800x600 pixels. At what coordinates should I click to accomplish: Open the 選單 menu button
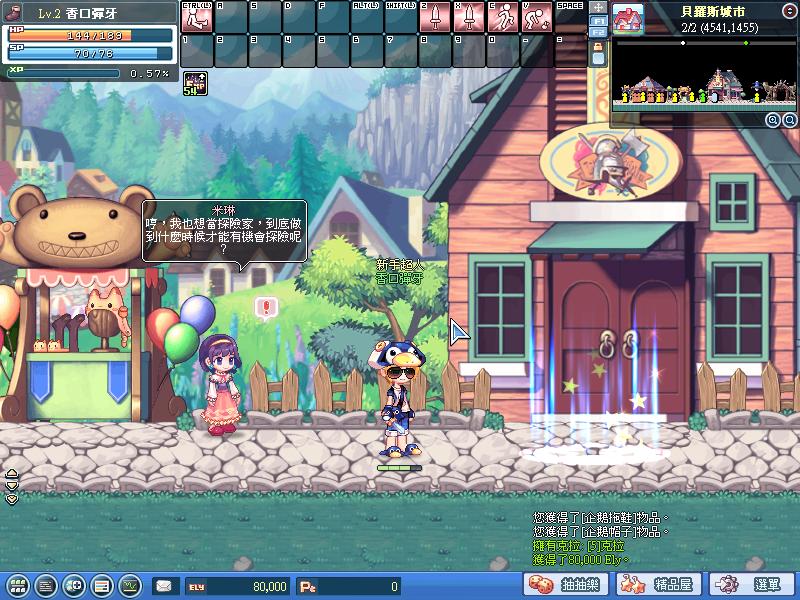coord(752,584)
